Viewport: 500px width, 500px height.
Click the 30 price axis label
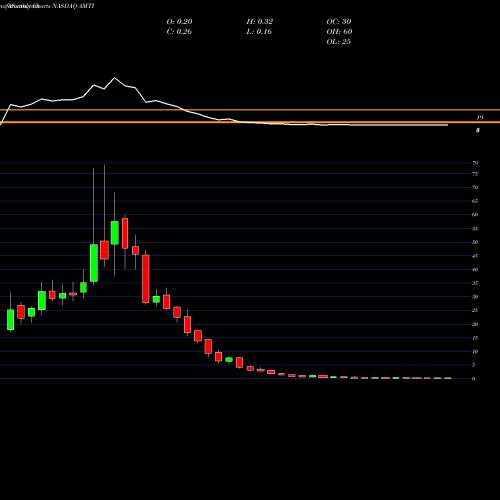[475, 297]
